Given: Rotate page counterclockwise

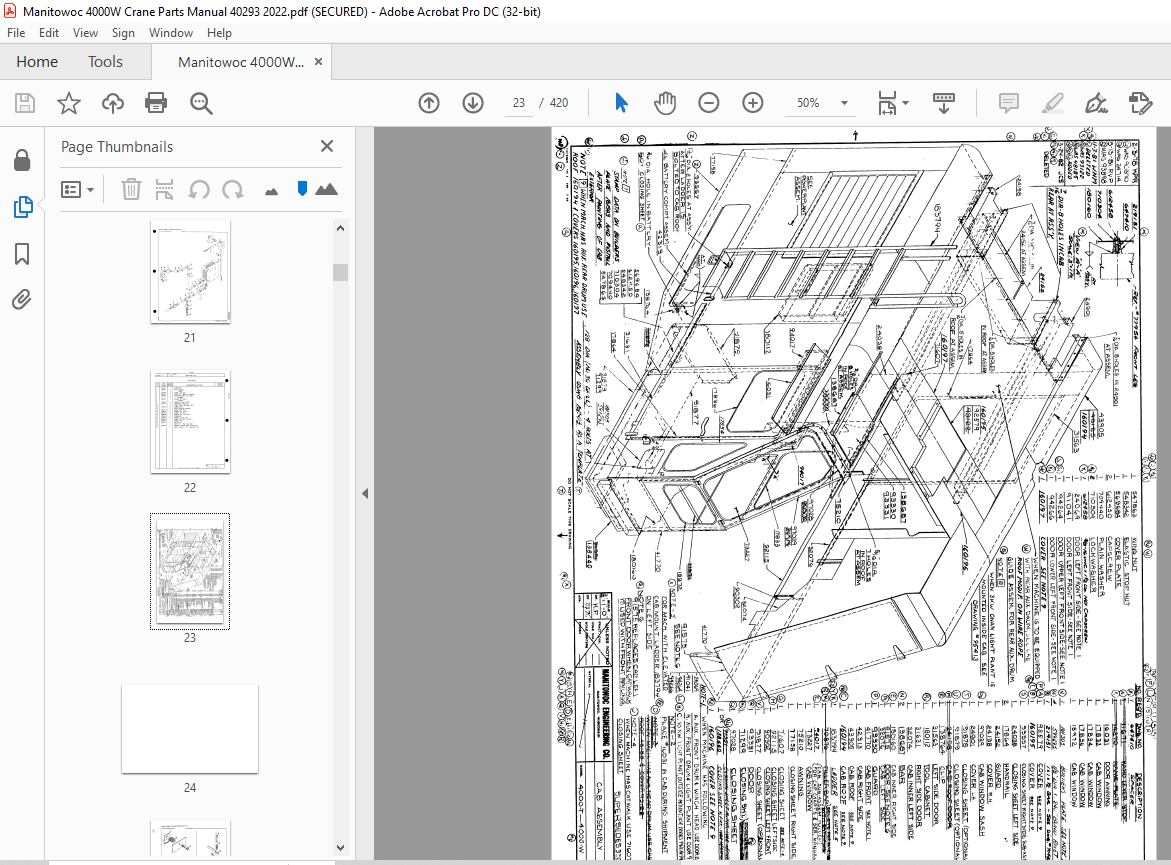Looking at the screenshot, I should pos(199,190).
